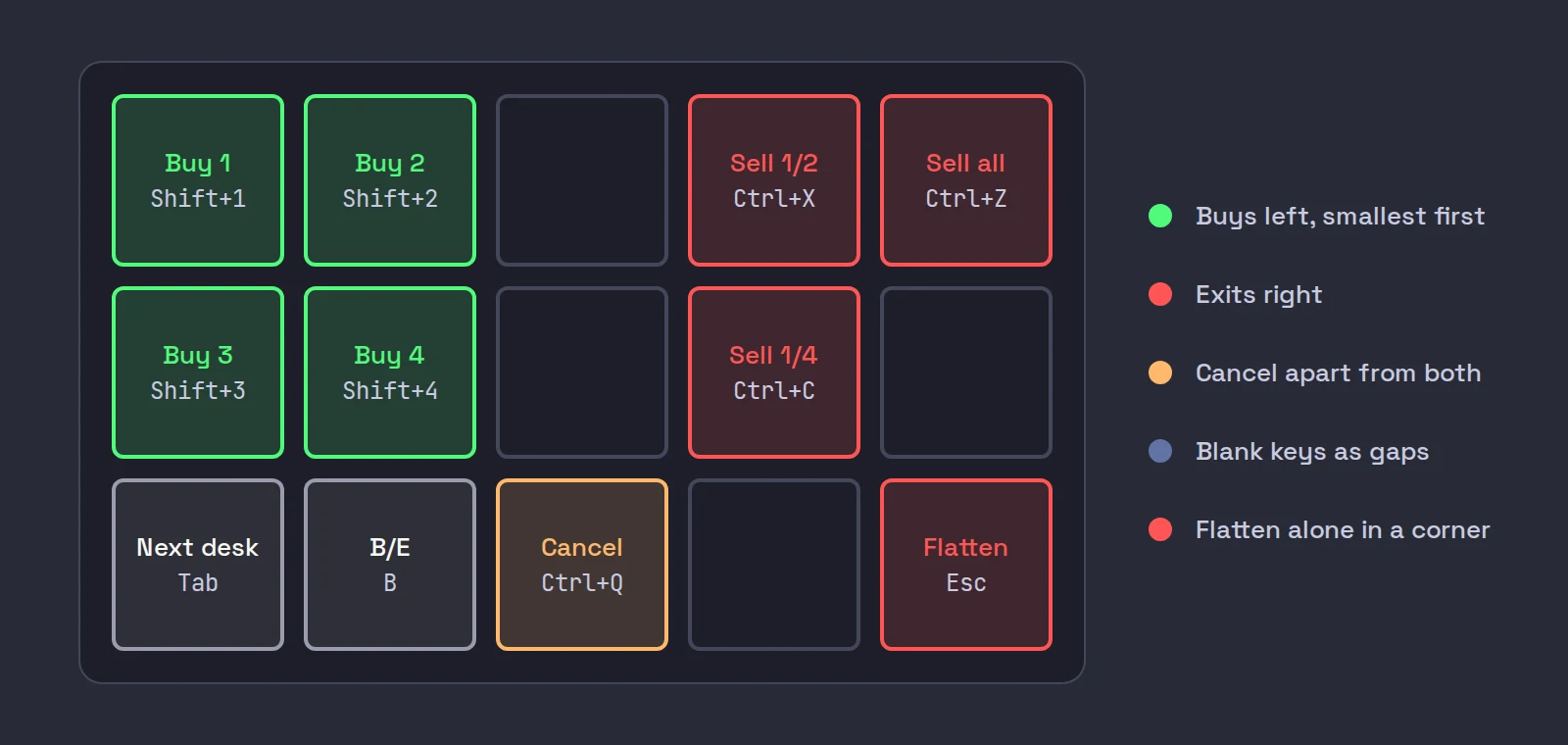
Task: Click the 'Exits right' legend text
Action: point(1258,295)
